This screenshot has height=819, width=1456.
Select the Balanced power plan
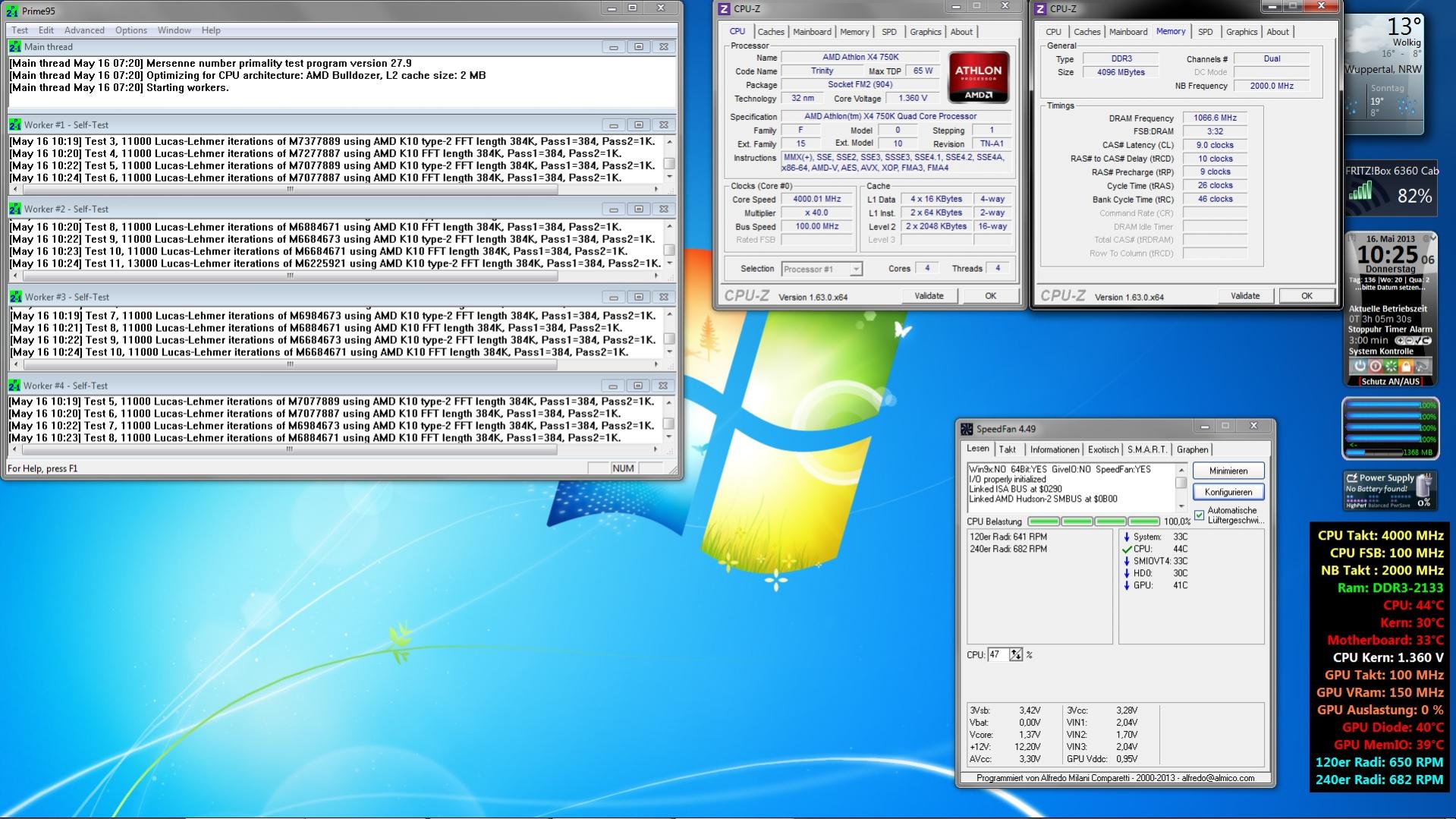point(1379,506)
